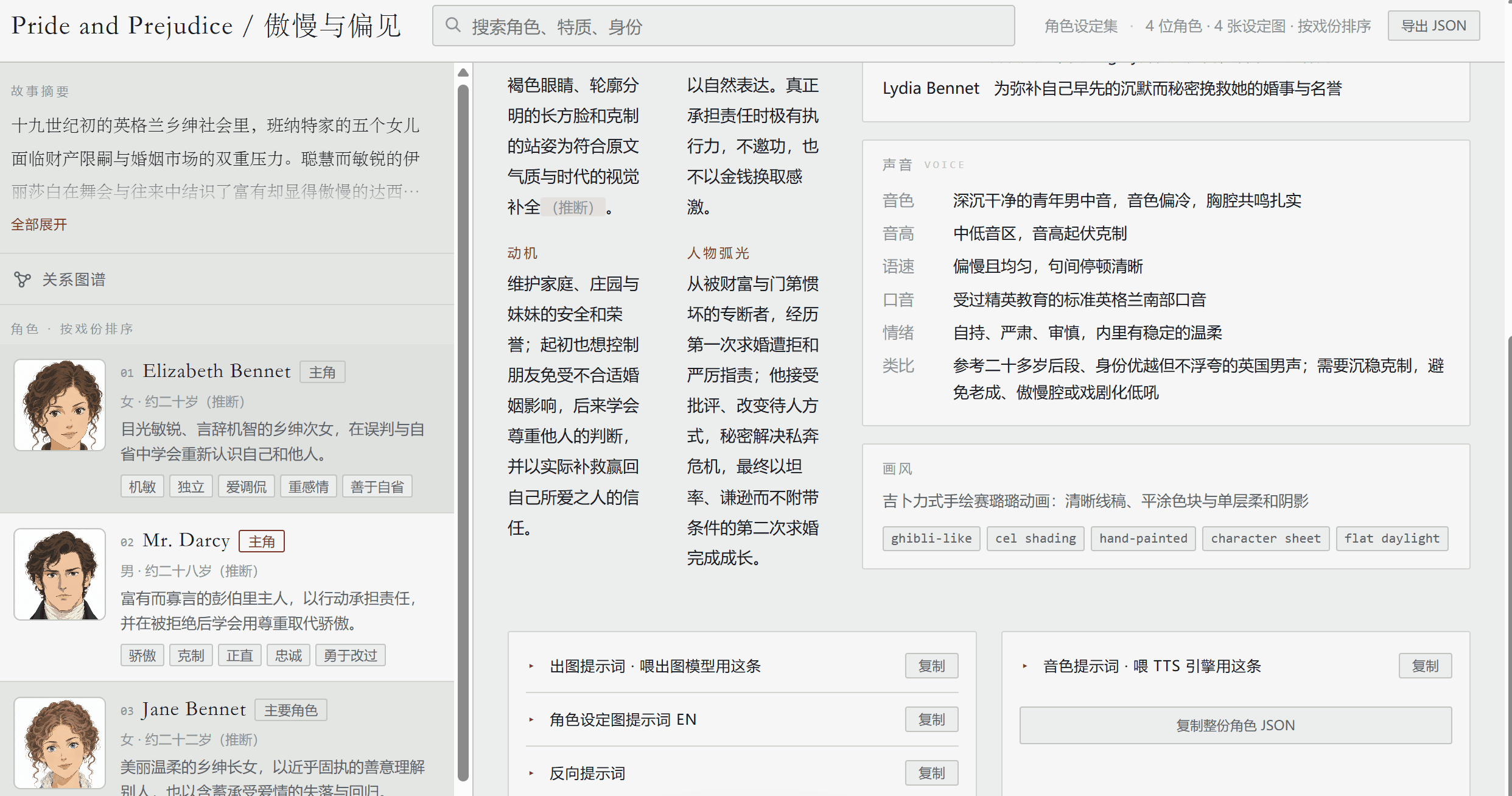Click the 勇于改过 trait tag
1512x796 pixels.
pos(351,655)
